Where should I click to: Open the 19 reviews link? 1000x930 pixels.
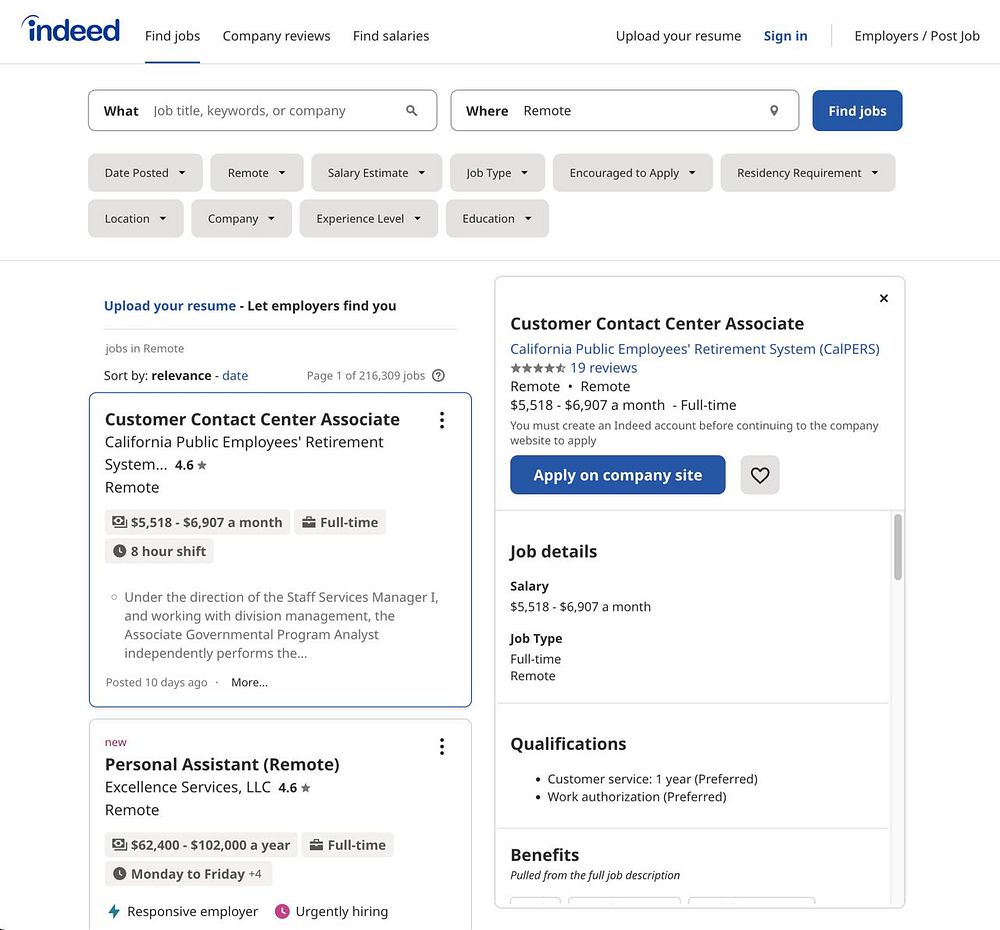tap(603, 368)
